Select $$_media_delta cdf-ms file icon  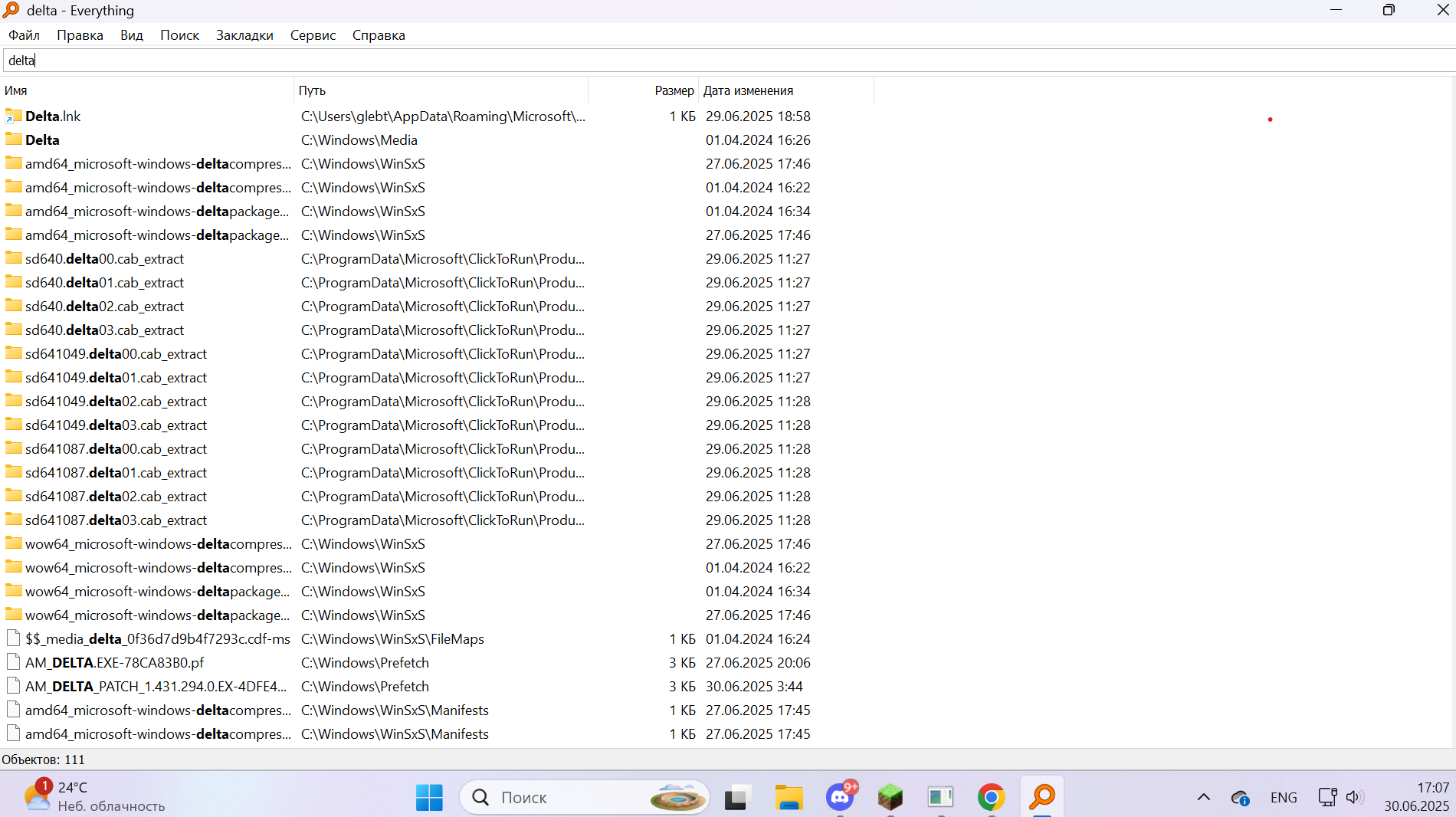(13, 638)
